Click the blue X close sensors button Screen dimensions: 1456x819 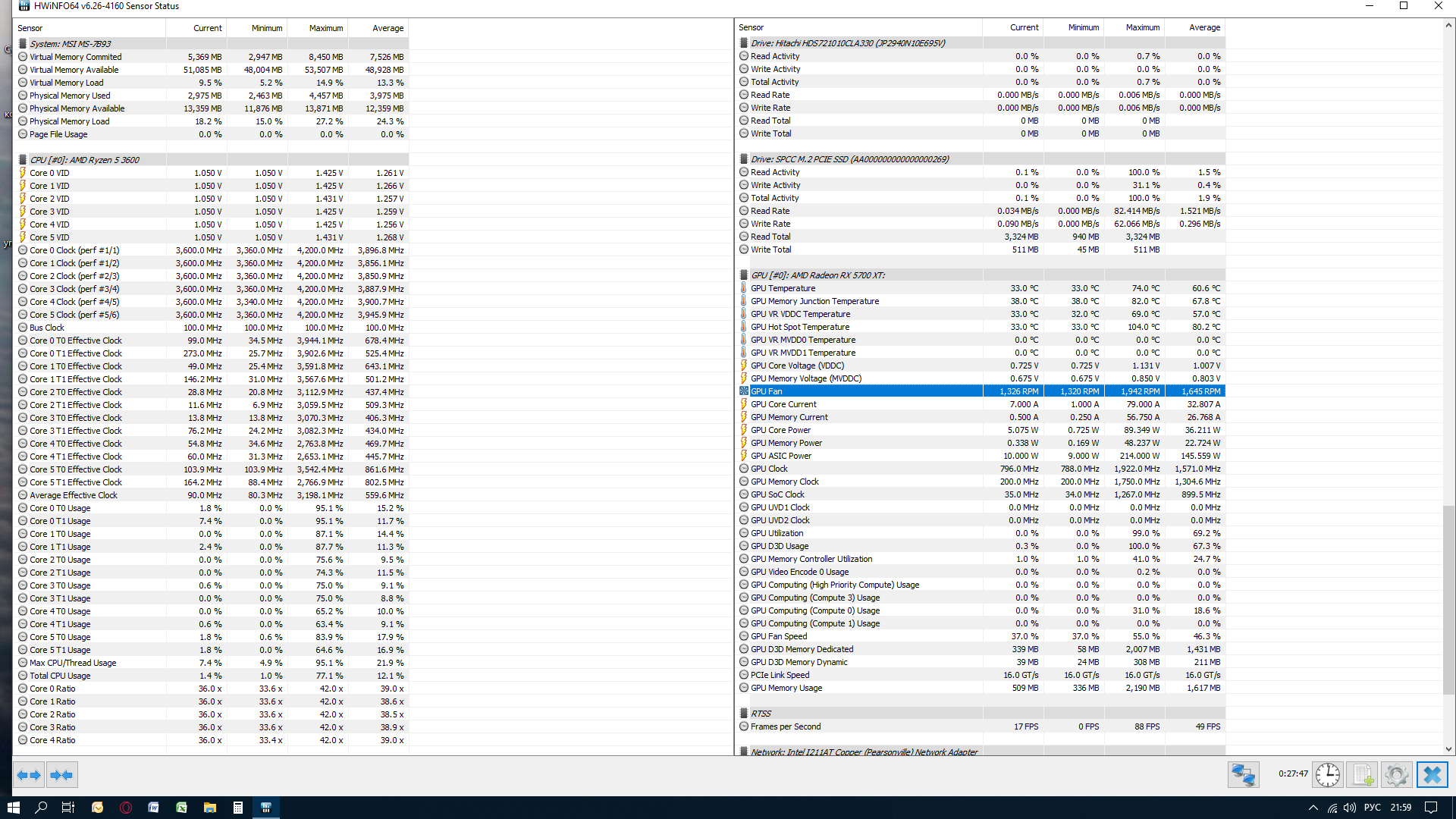click(1432, 775)
